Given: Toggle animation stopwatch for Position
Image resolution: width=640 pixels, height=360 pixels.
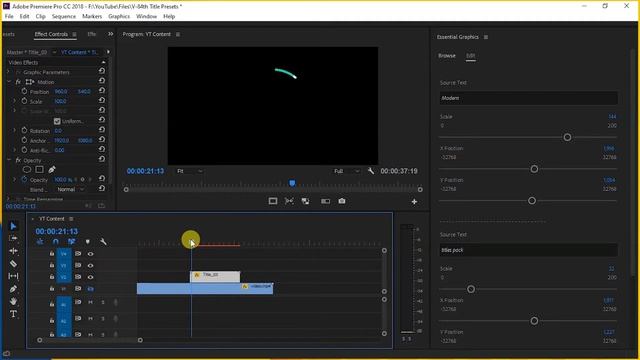Looking at the screenshot, I should coord(24,91).
